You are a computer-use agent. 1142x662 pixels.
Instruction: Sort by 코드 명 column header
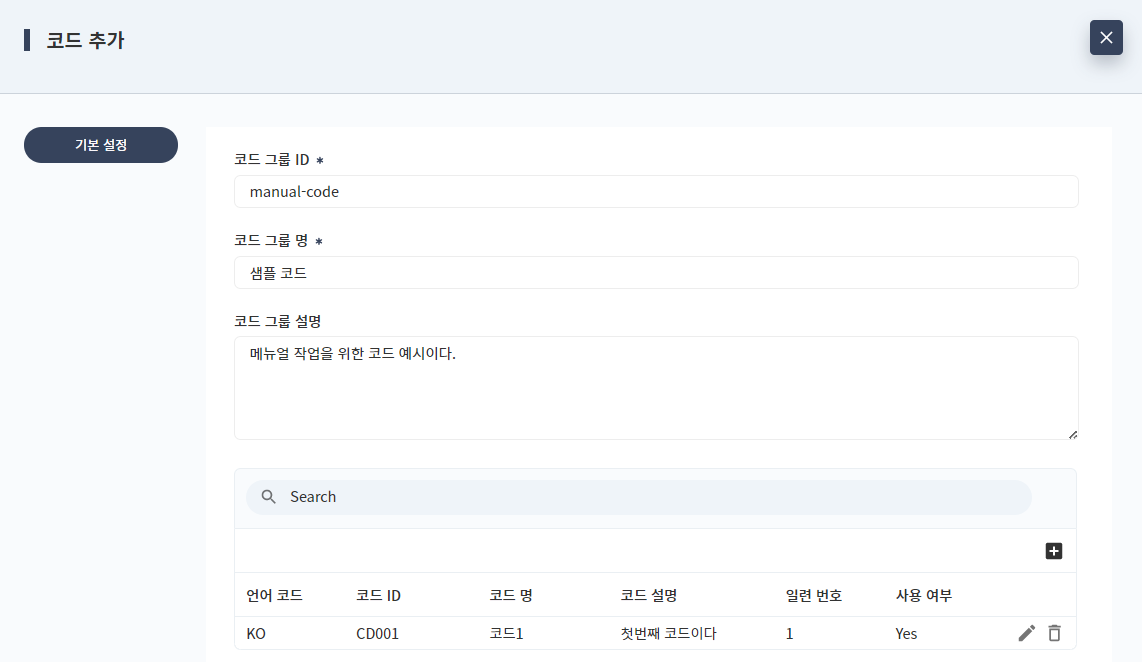[511, 595]
